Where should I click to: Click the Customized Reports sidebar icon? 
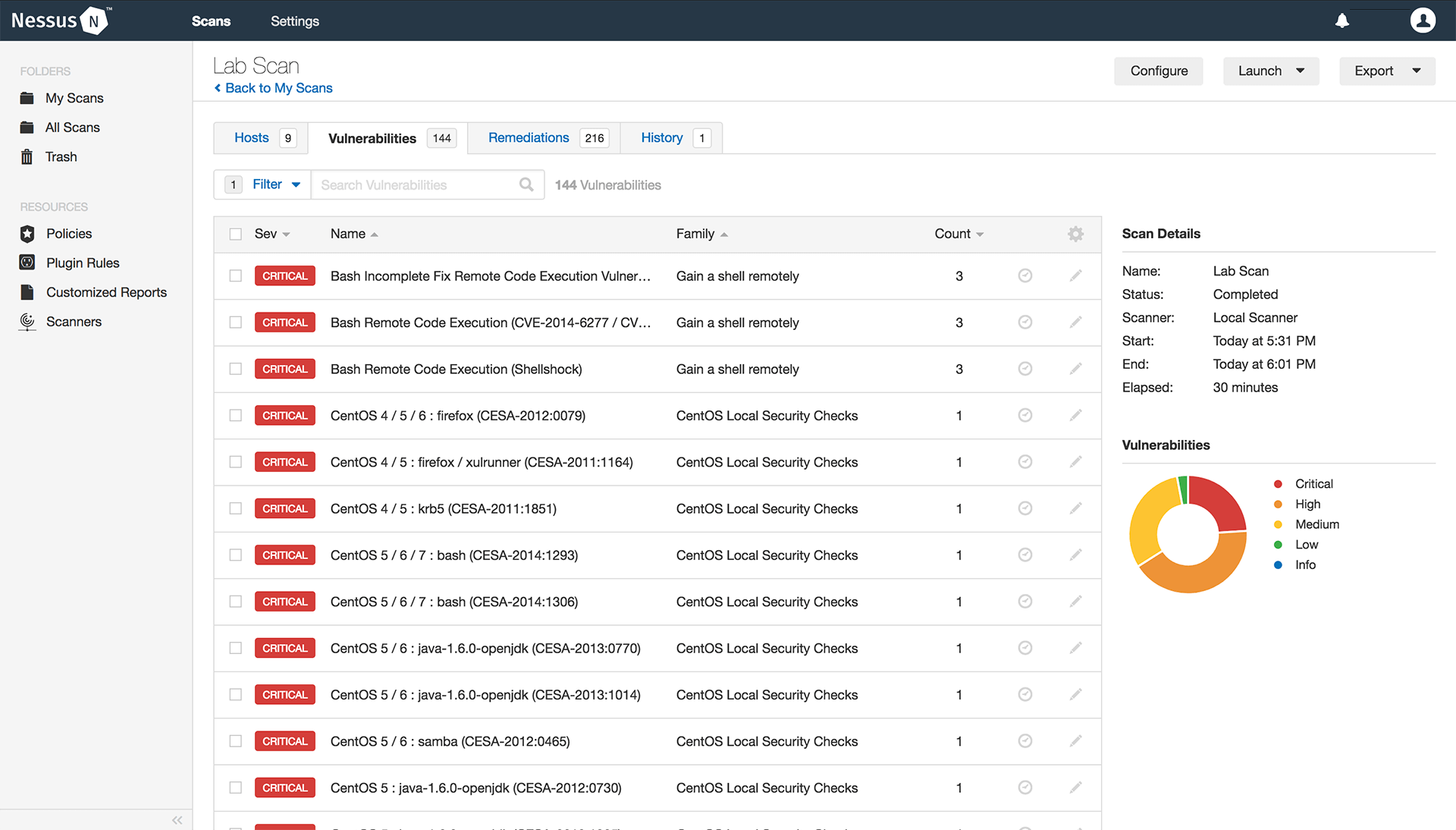[x=27, y=292]
